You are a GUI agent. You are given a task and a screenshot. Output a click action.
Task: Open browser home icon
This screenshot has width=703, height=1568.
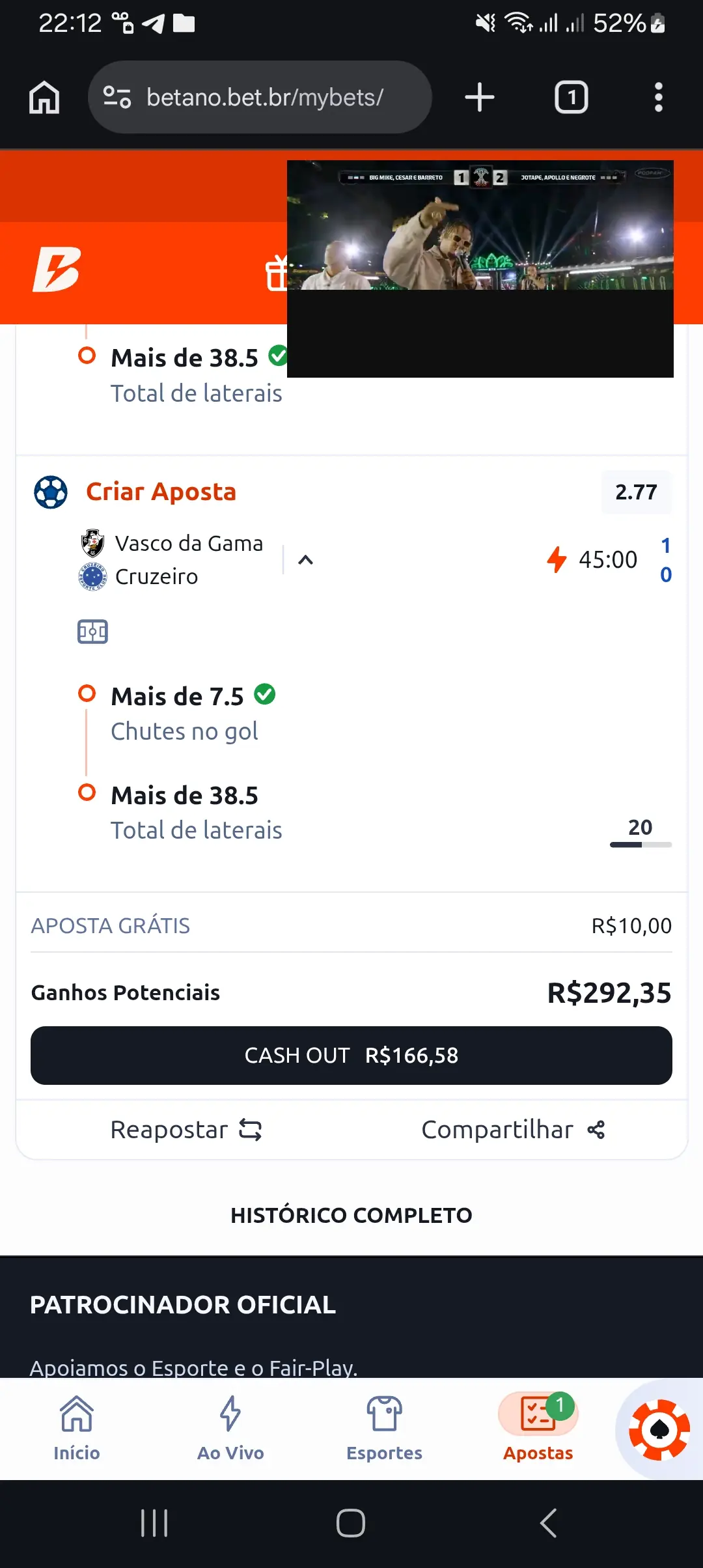(44, 98)
